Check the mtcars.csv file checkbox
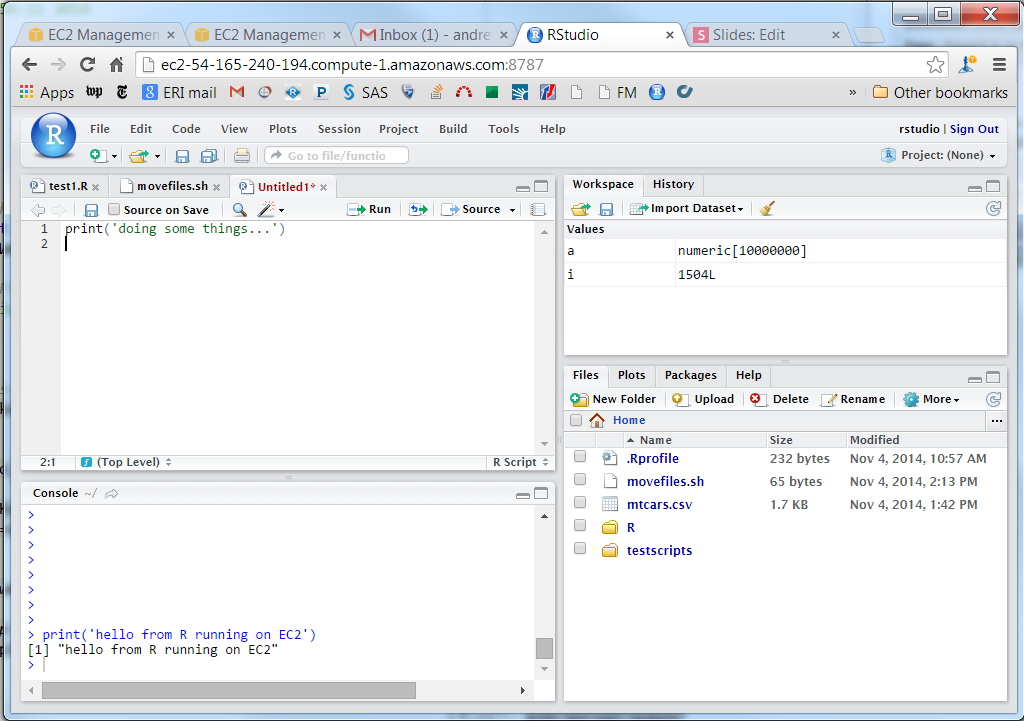 coord(580,502)
